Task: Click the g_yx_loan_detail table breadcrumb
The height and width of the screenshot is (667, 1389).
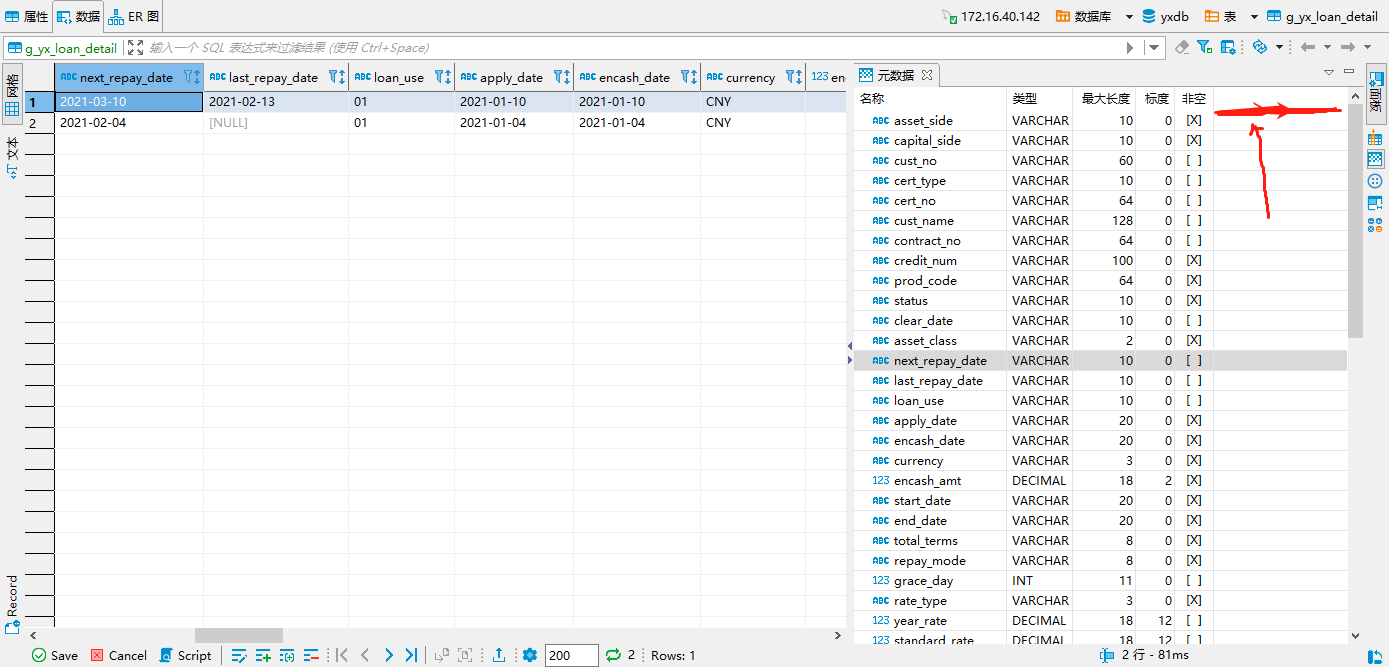Action: pyautogui.click(x=1322, y=16)
